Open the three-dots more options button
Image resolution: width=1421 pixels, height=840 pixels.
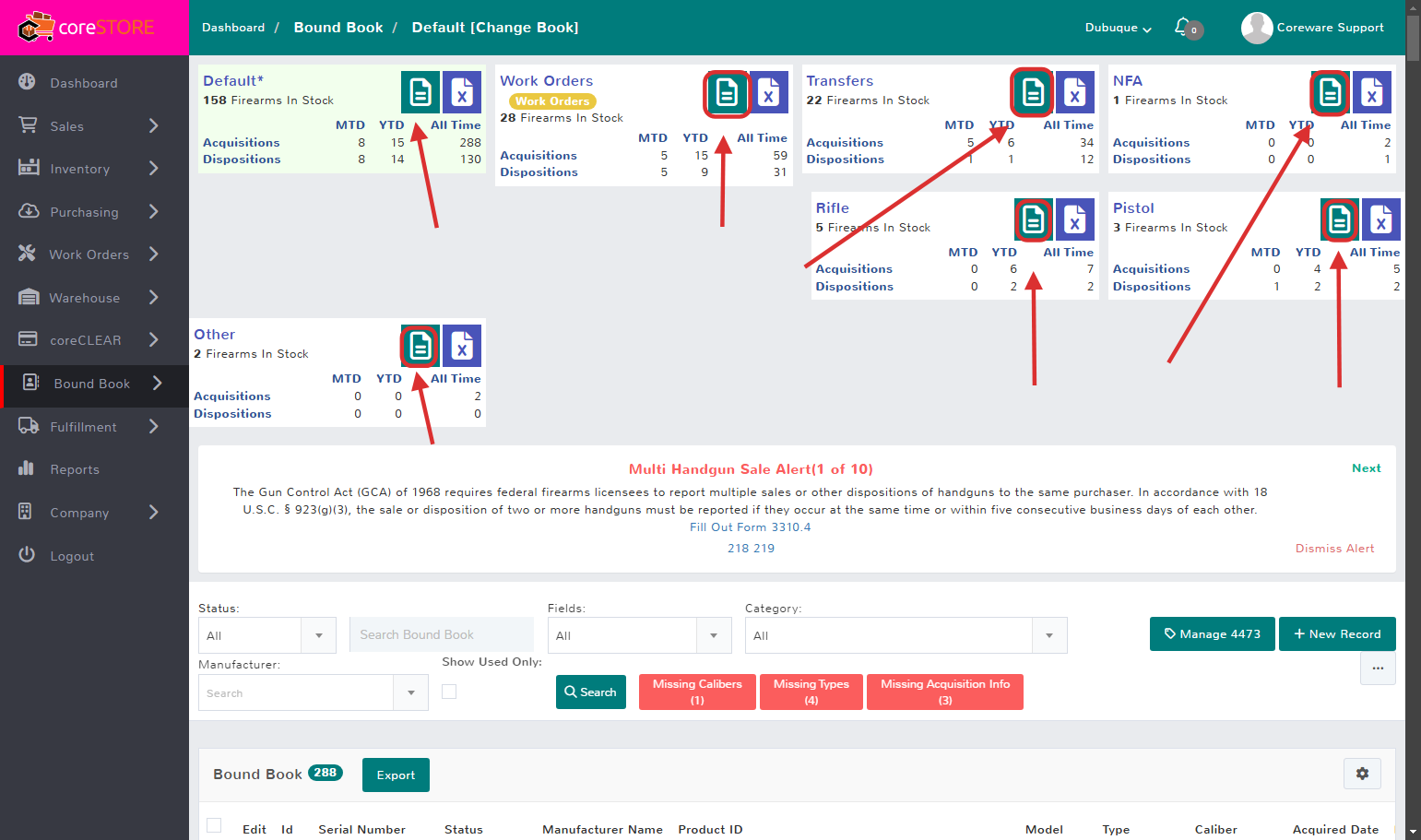point(1378,668)
